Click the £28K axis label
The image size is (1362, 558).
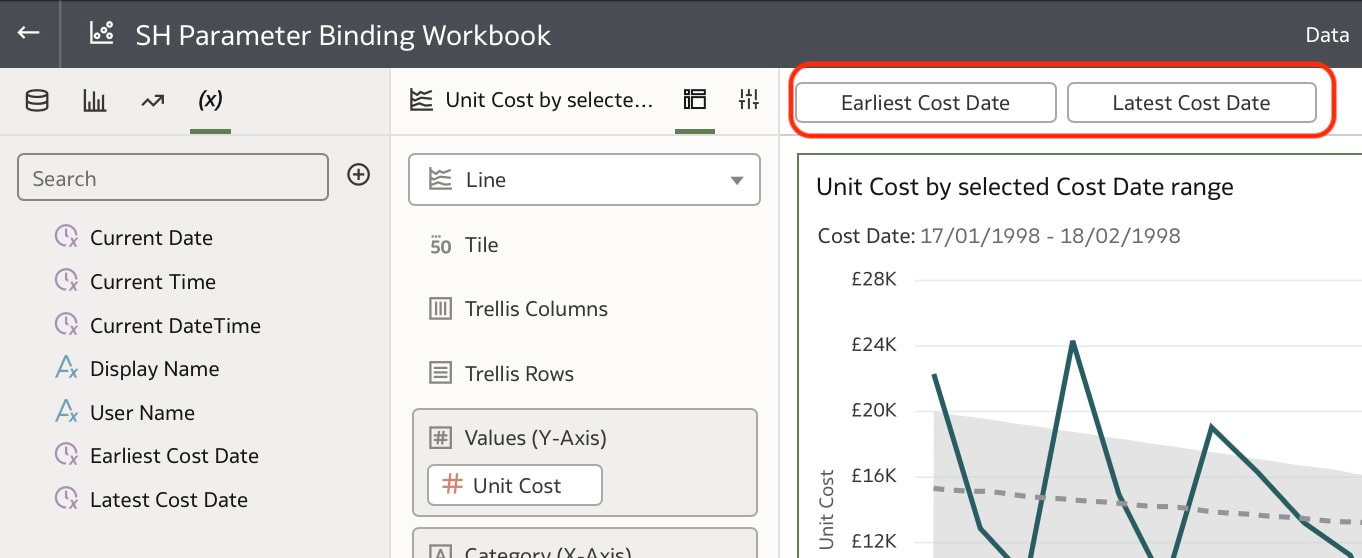click(873, 279)
